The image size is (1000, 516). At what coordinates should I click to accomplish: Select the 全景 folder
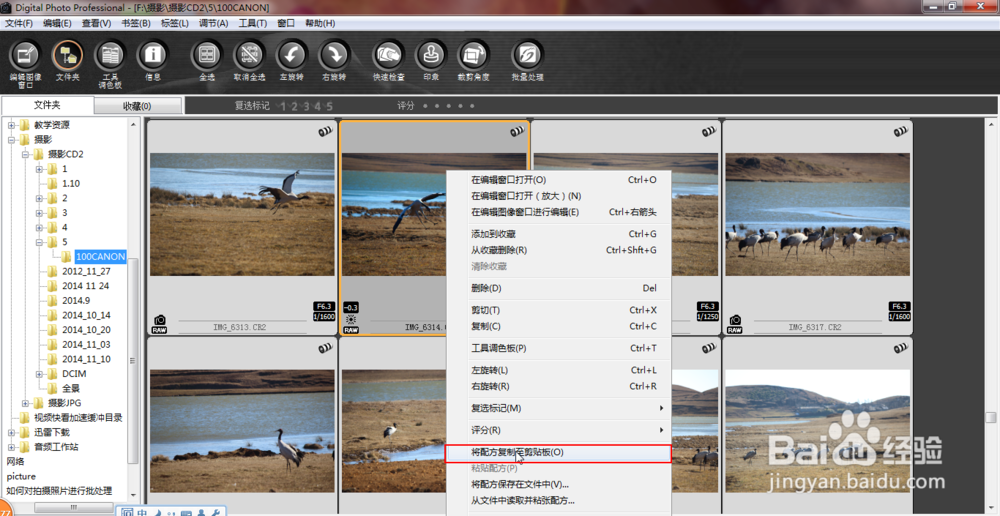click(x=71, y=388)
